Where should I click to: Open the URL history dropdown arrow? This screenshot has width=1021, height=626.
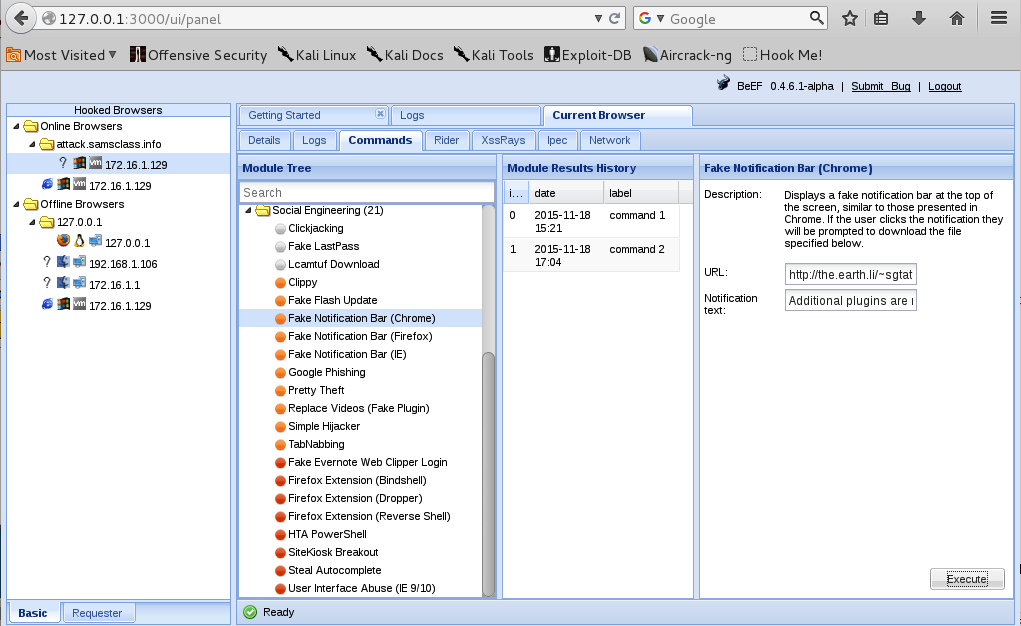point(598,18)
